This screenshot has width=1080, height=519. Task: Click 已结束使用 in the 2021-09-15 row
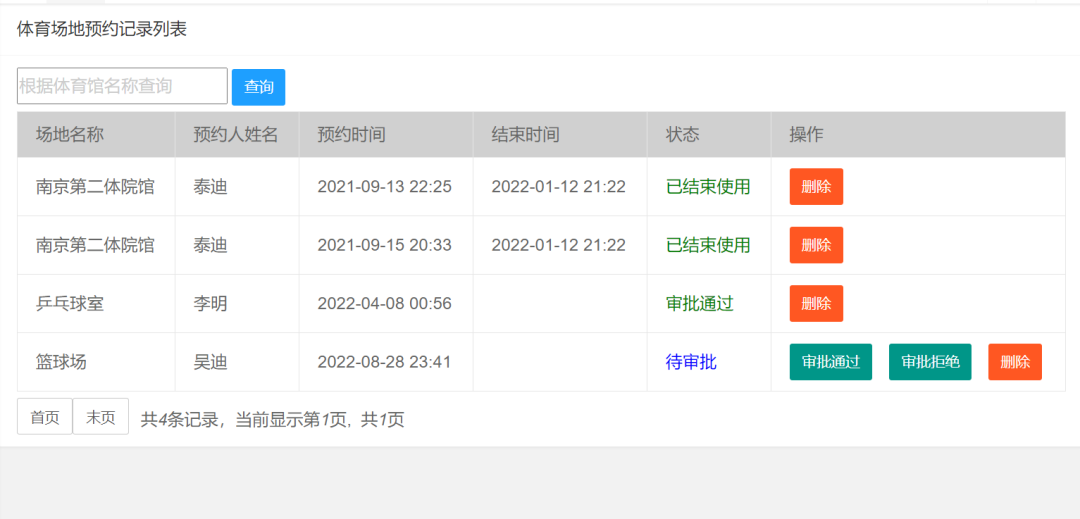[708, 245]
